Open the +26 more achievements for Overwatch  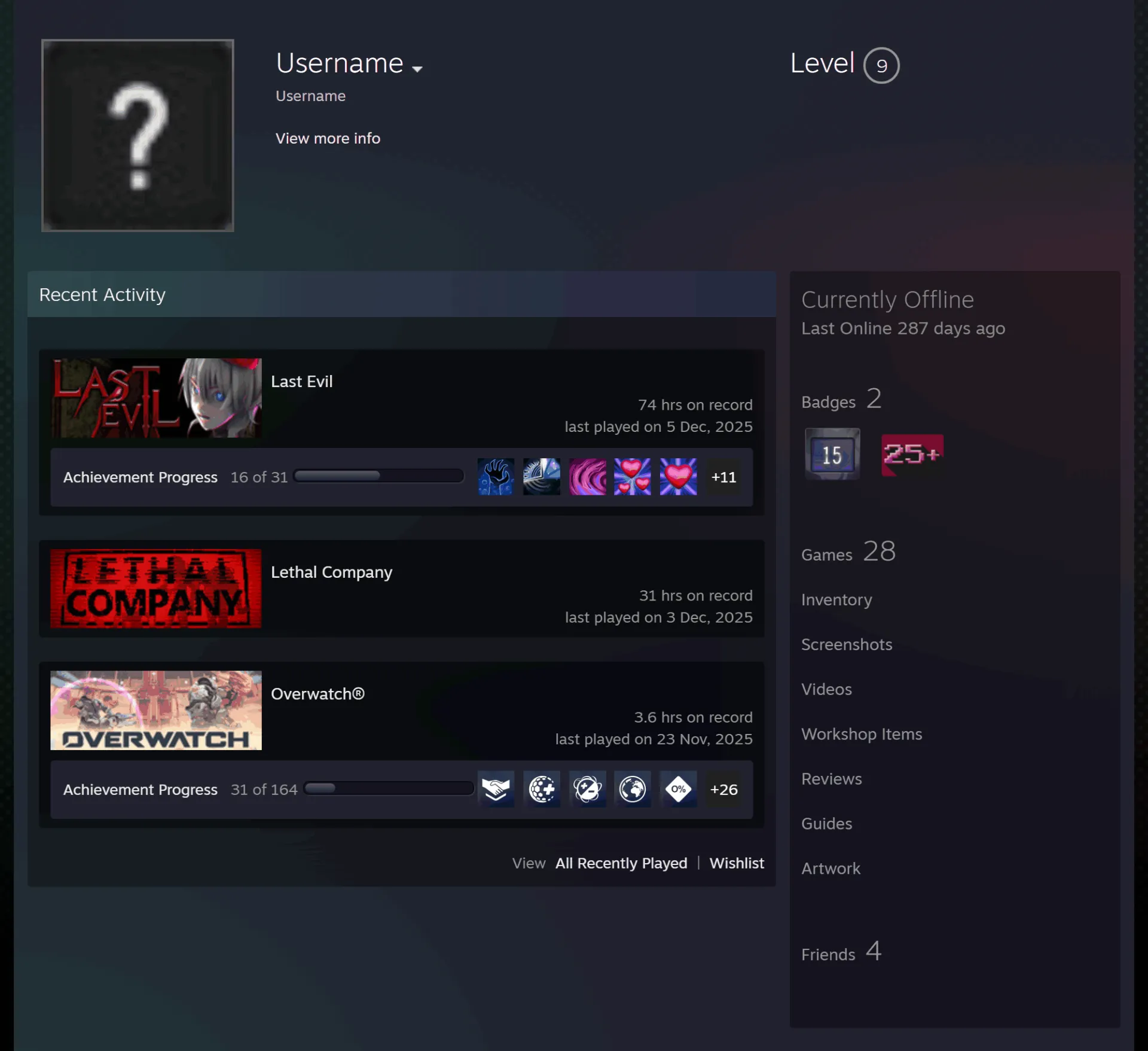click(x=723, y=789)
